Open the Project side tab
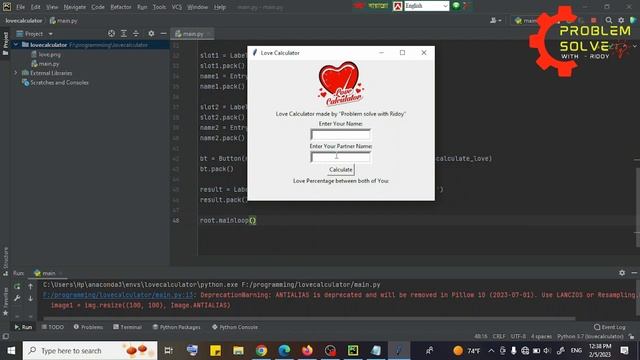Image resolution: width=640 pixels, height=360 pixels. point(5,43)
